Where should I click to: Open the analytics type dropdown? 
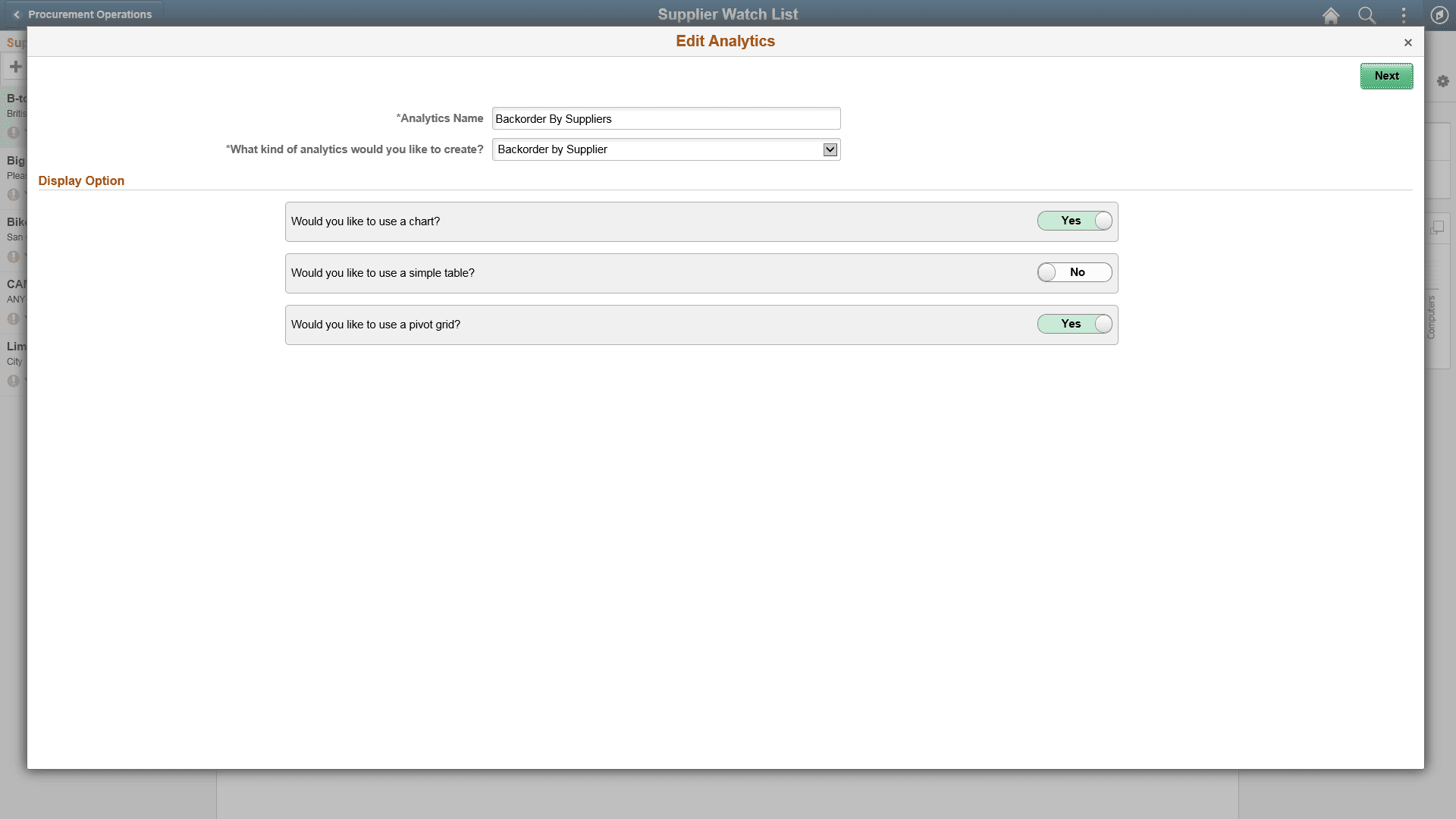(x=830, y=149)
